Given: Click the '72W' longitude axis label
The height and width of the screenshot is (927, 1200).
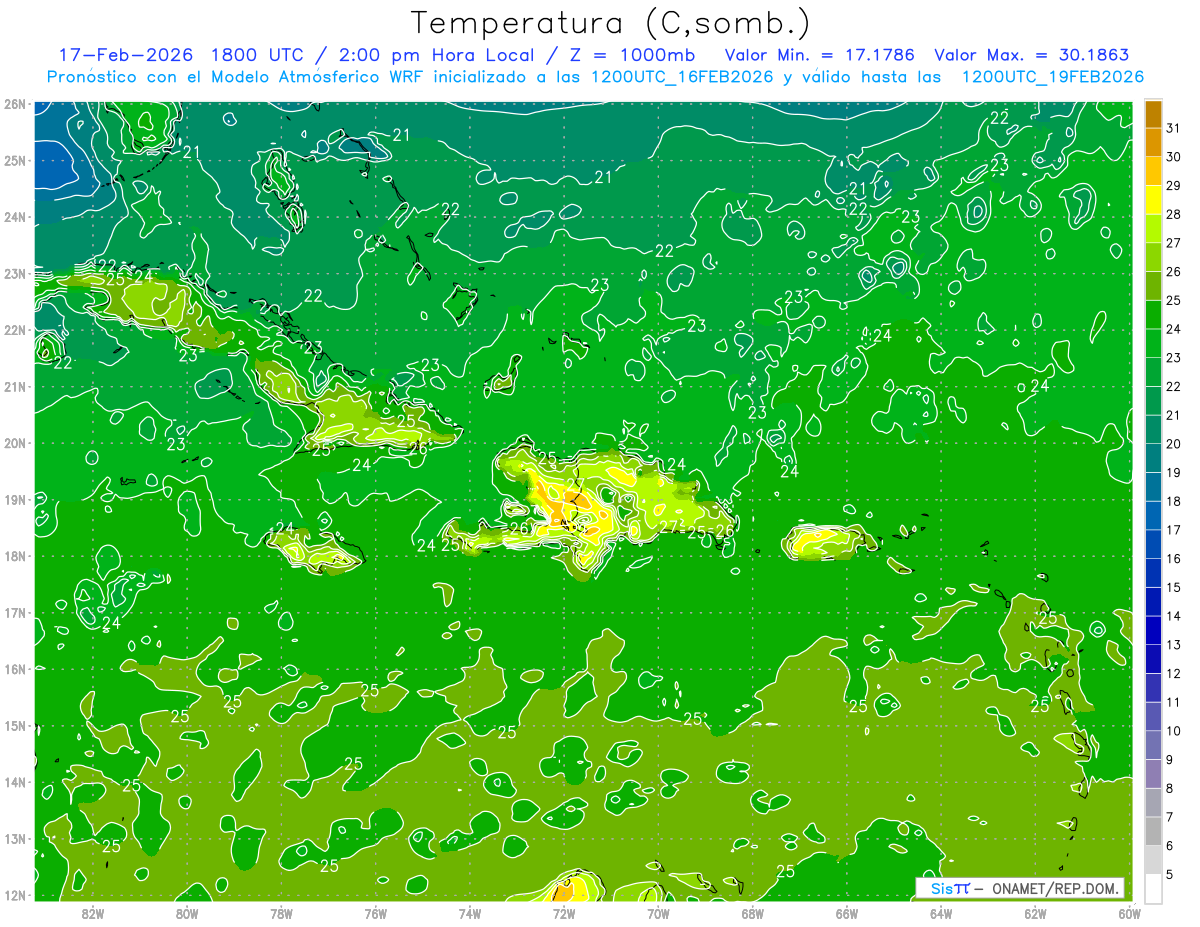Looking at the screenshot, I should point(564,912).
